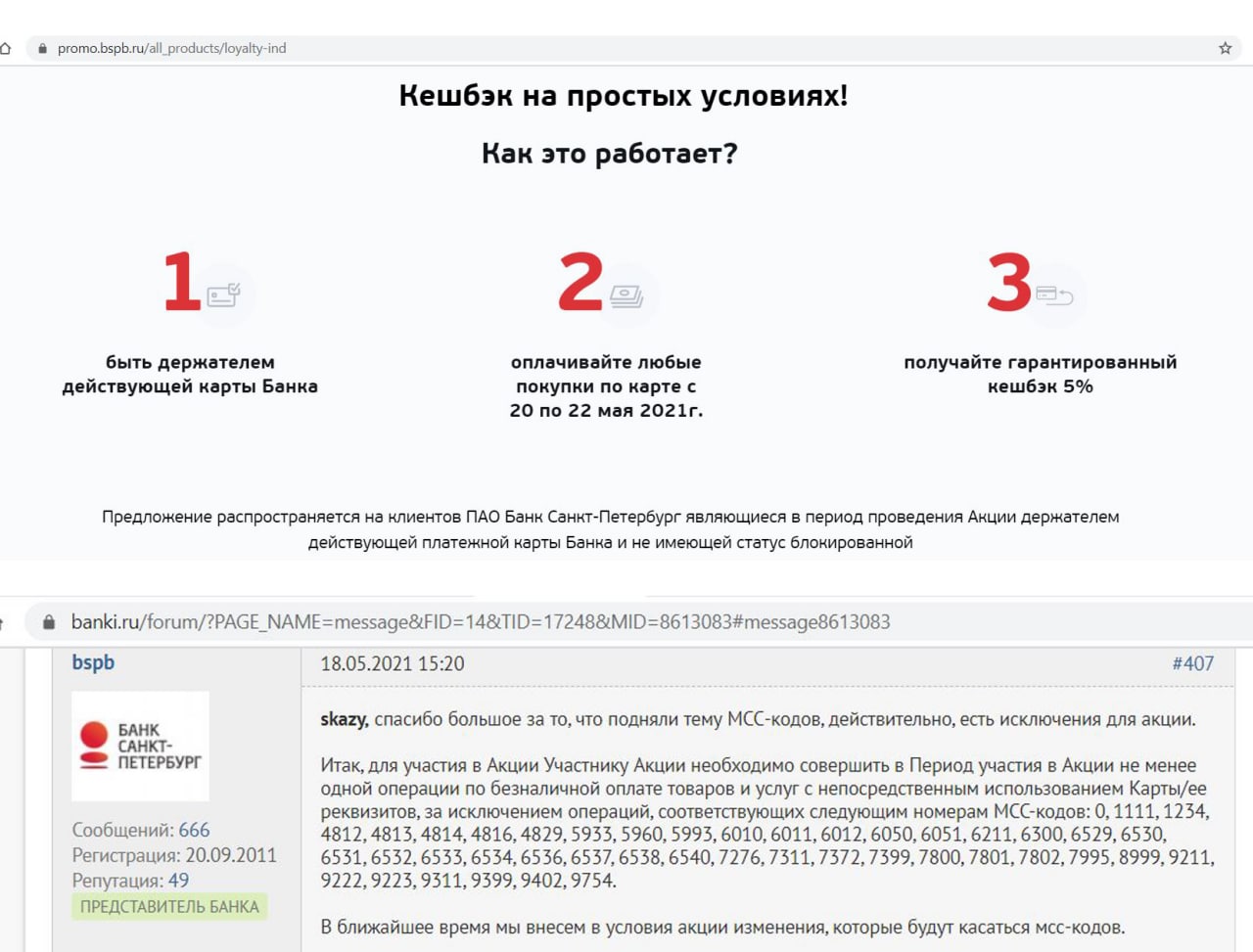Click the lock icon next to the banki.ru URL
Viewport: 1253px width, 952px height.
[49, 622]
